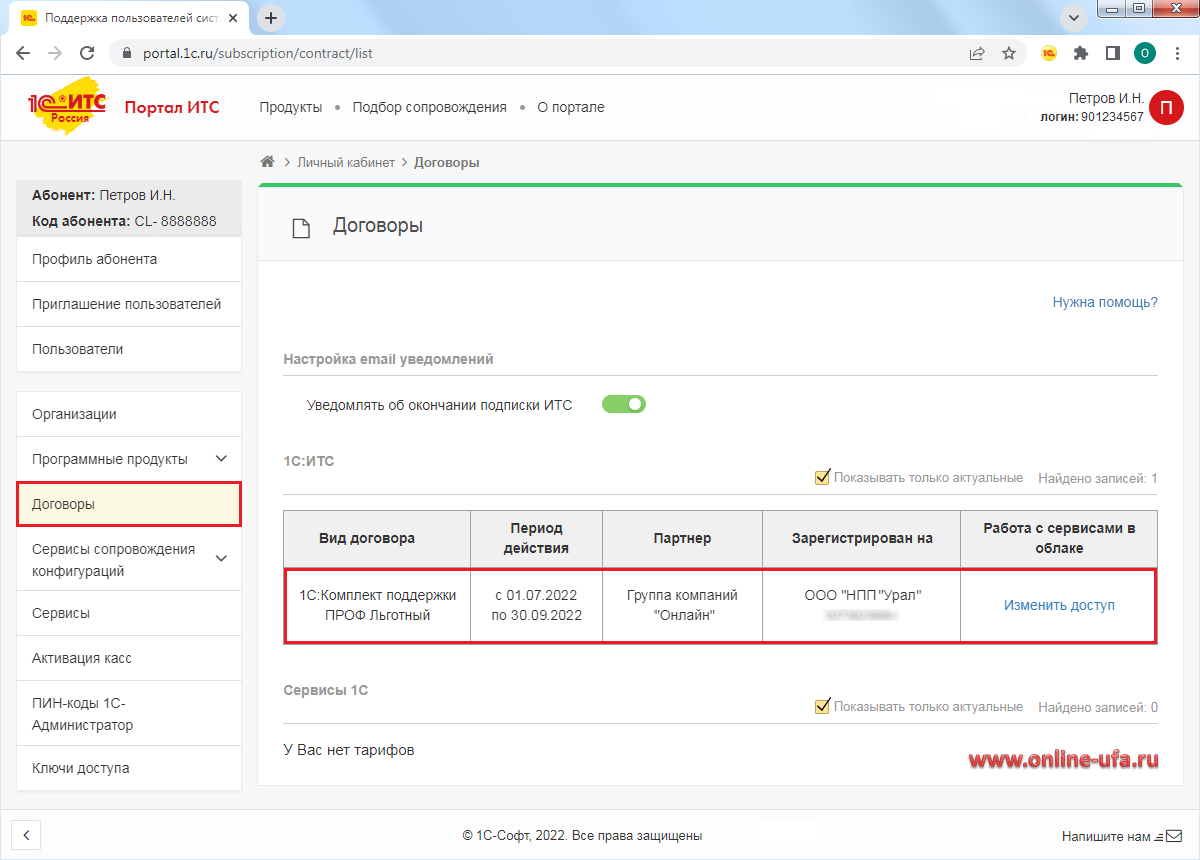Click the envelope icon next to Напишите нам
The image size is (1200, 860).
click(1175, 835)
